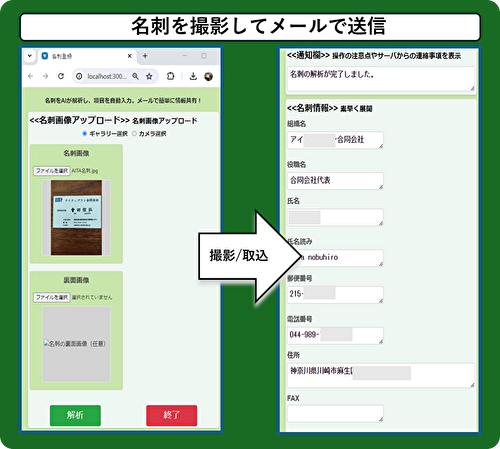The image size is (500, 449).
Task: Click the 組織名 input field
Action: click(x=335, y=140)
